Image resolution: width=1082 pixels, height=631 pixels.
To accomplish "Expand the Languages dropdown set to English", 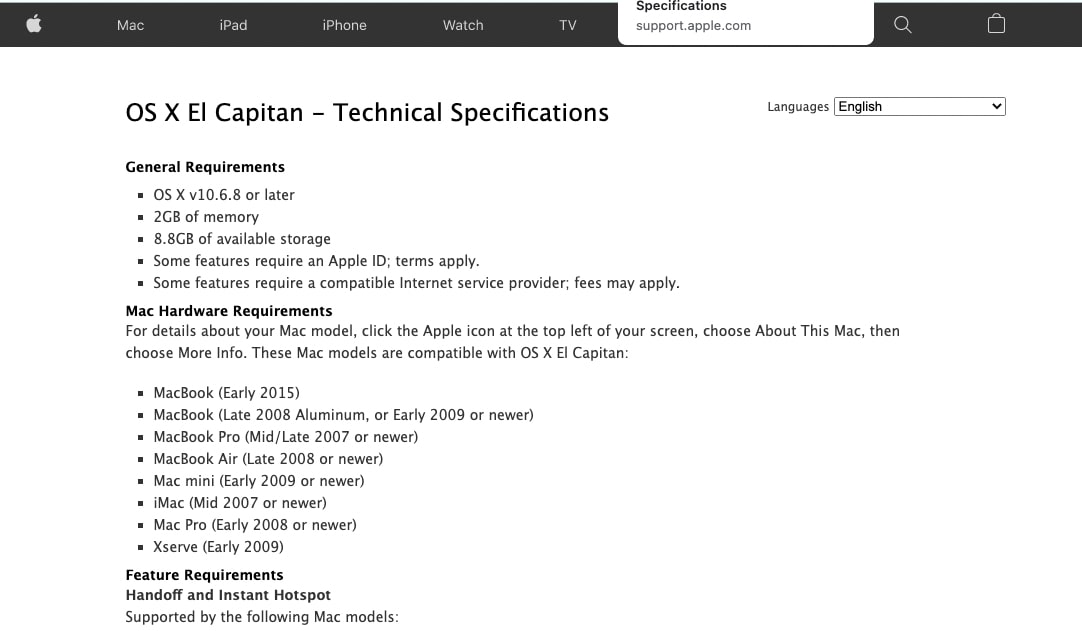I will [919, 106].
